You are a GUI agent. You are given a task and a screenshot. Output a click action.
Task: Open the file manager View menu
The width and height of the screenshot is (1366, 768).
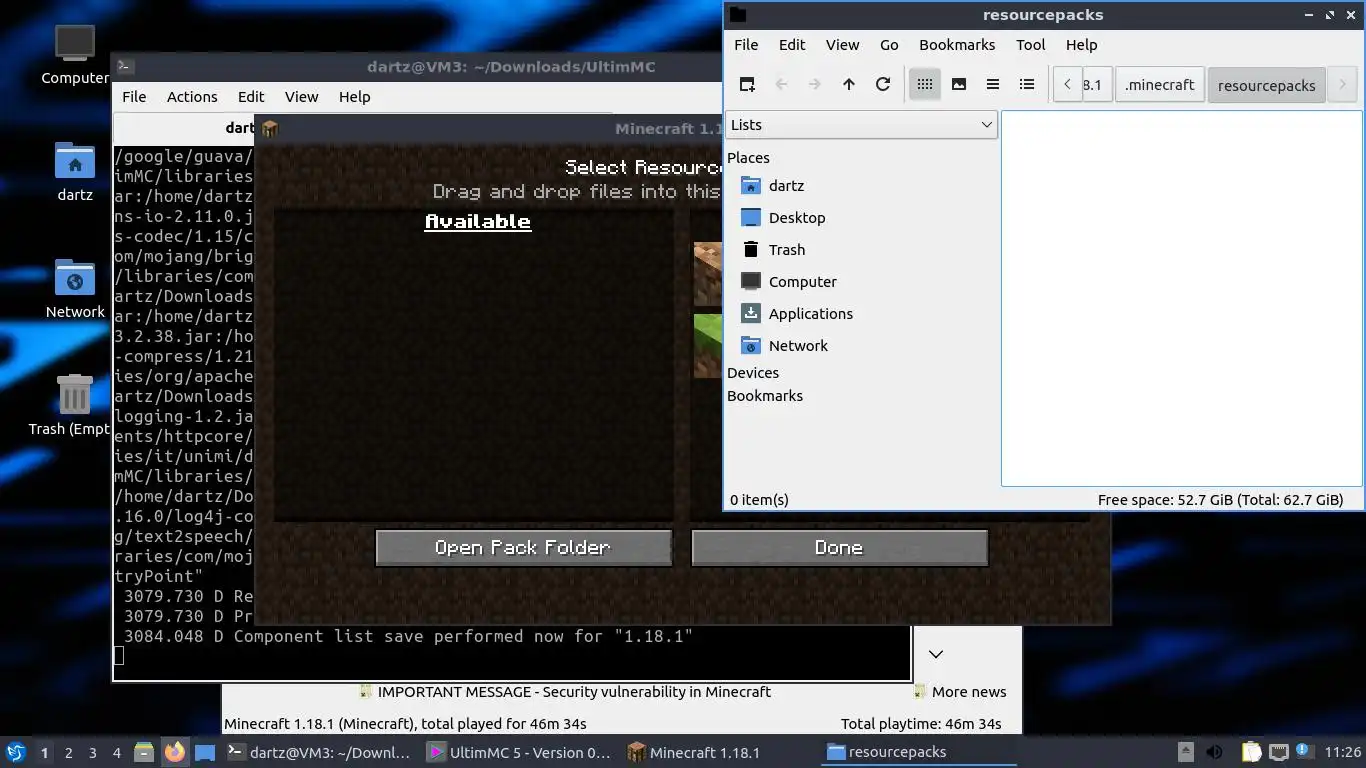[842, 45]
